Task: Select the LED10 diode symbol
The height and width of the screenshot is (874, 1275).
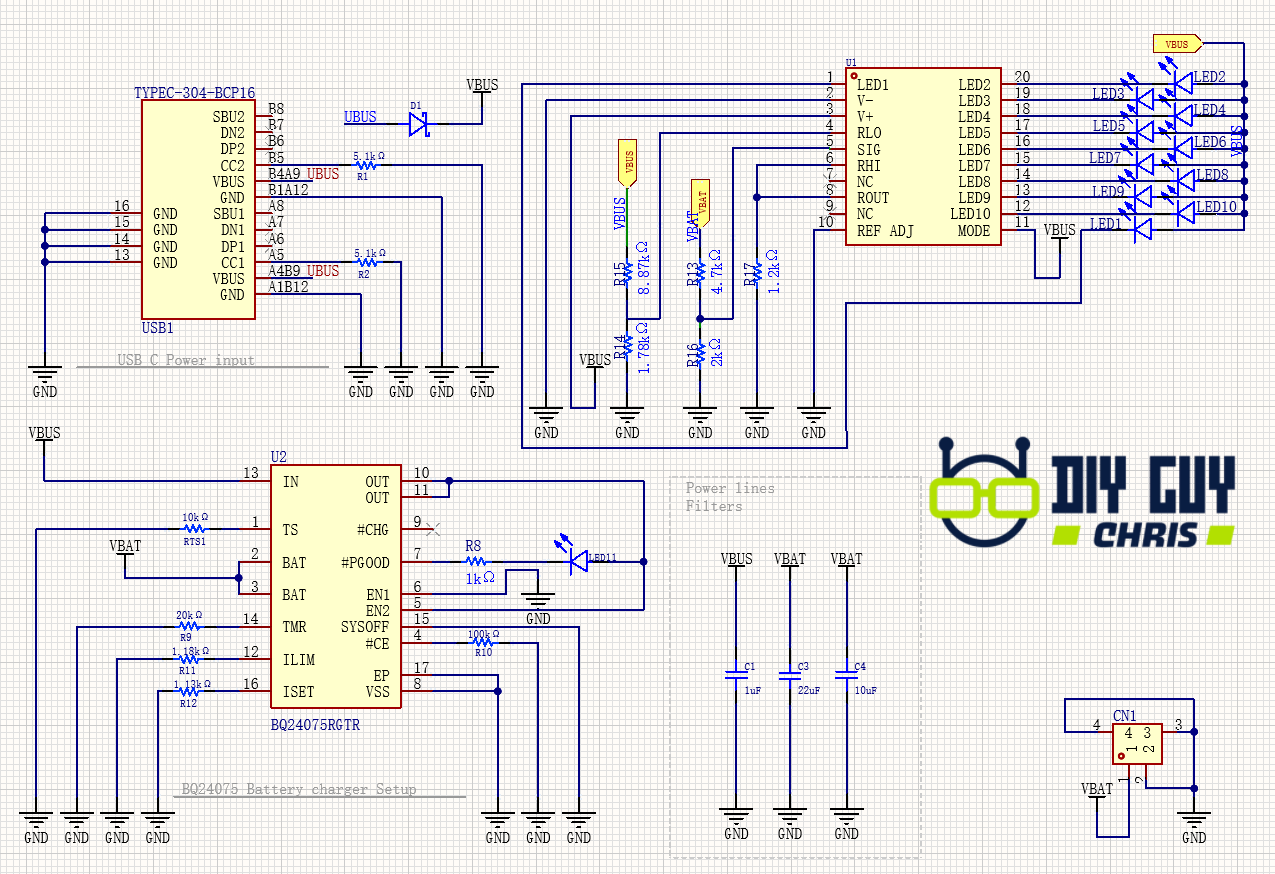Action: point(1185,211)
